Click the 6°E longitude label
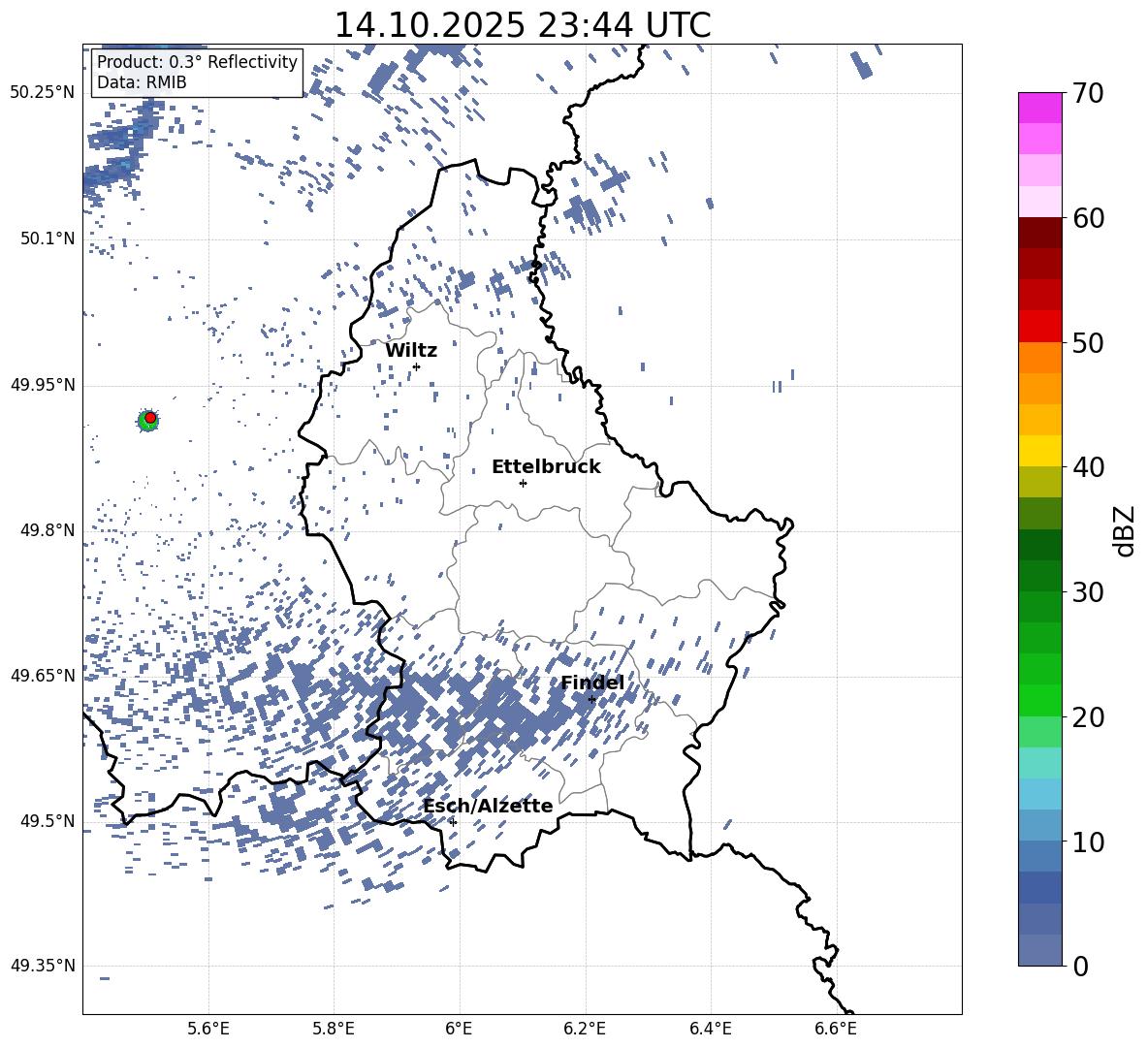Viewport: 1148px width, 1048px height. [459, 1030]
